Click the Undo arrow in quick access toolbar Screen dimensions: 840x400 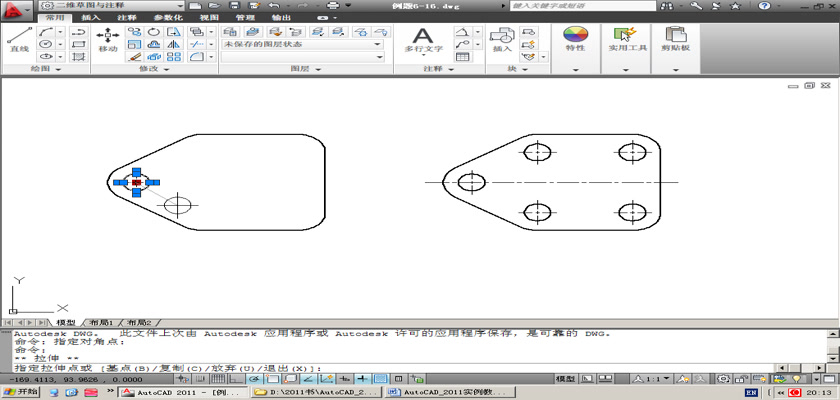[273, 6]
